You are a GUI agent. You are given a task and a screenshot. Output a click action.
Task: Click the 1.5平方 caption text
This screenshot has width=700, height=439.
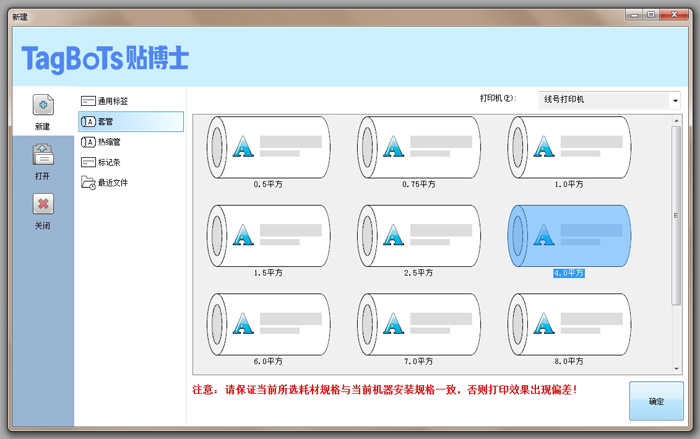tap(268, 273)
